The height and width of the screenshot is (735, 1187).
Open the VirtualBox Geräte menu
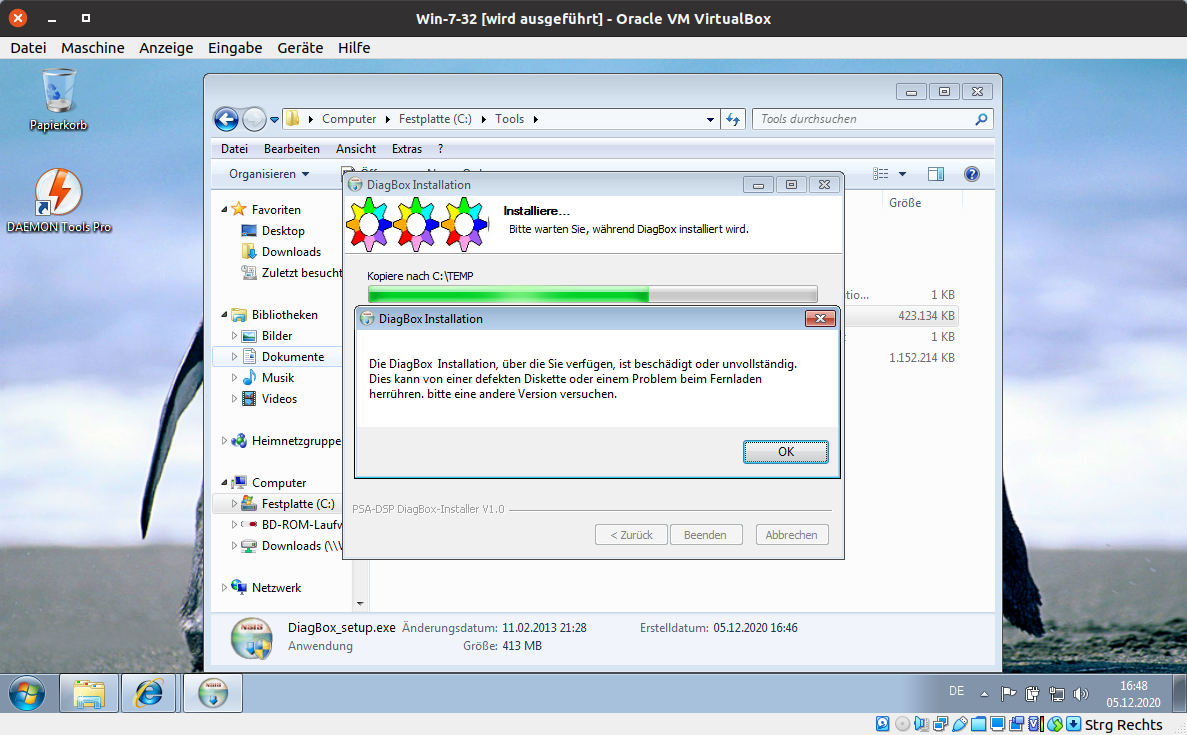click(300, 48)
